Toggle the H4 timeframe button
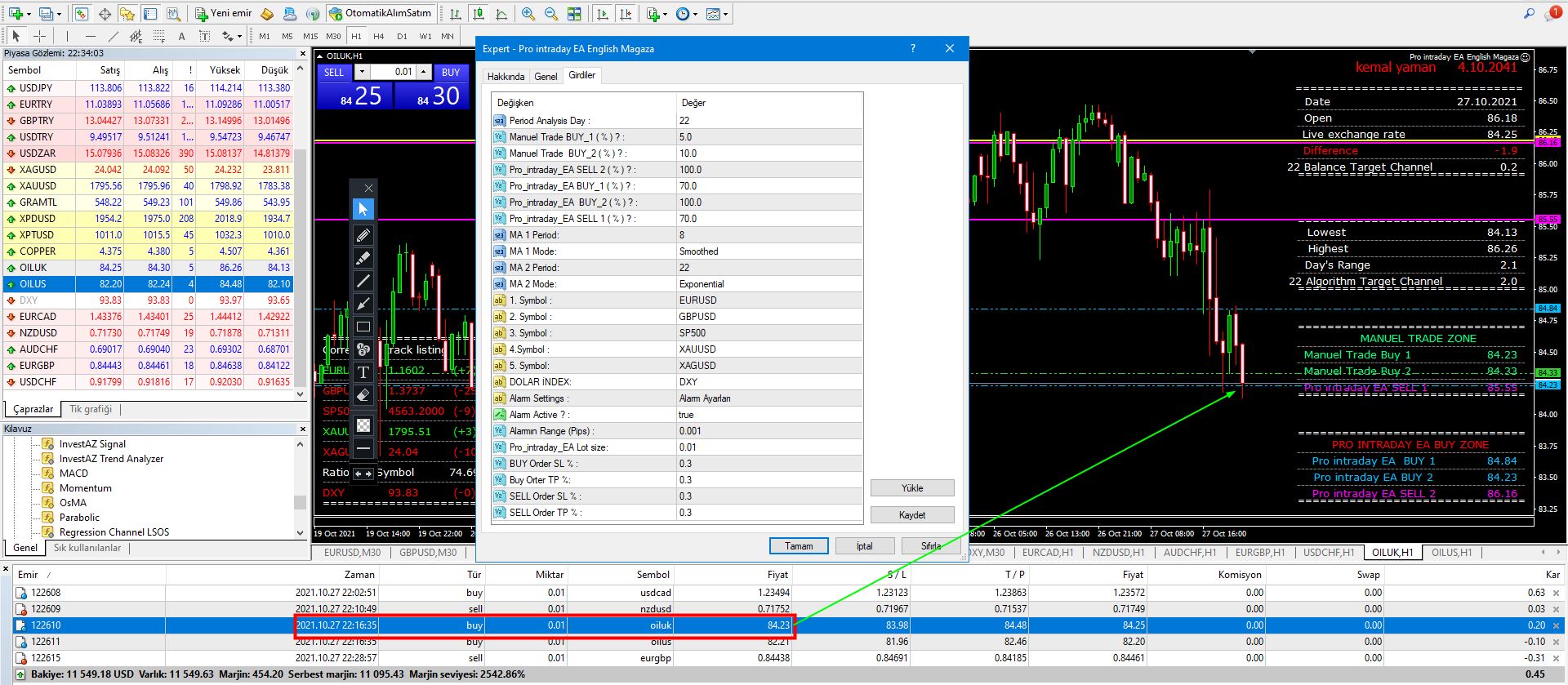This screenshot has width=1568, height=685. pos(379,36)
